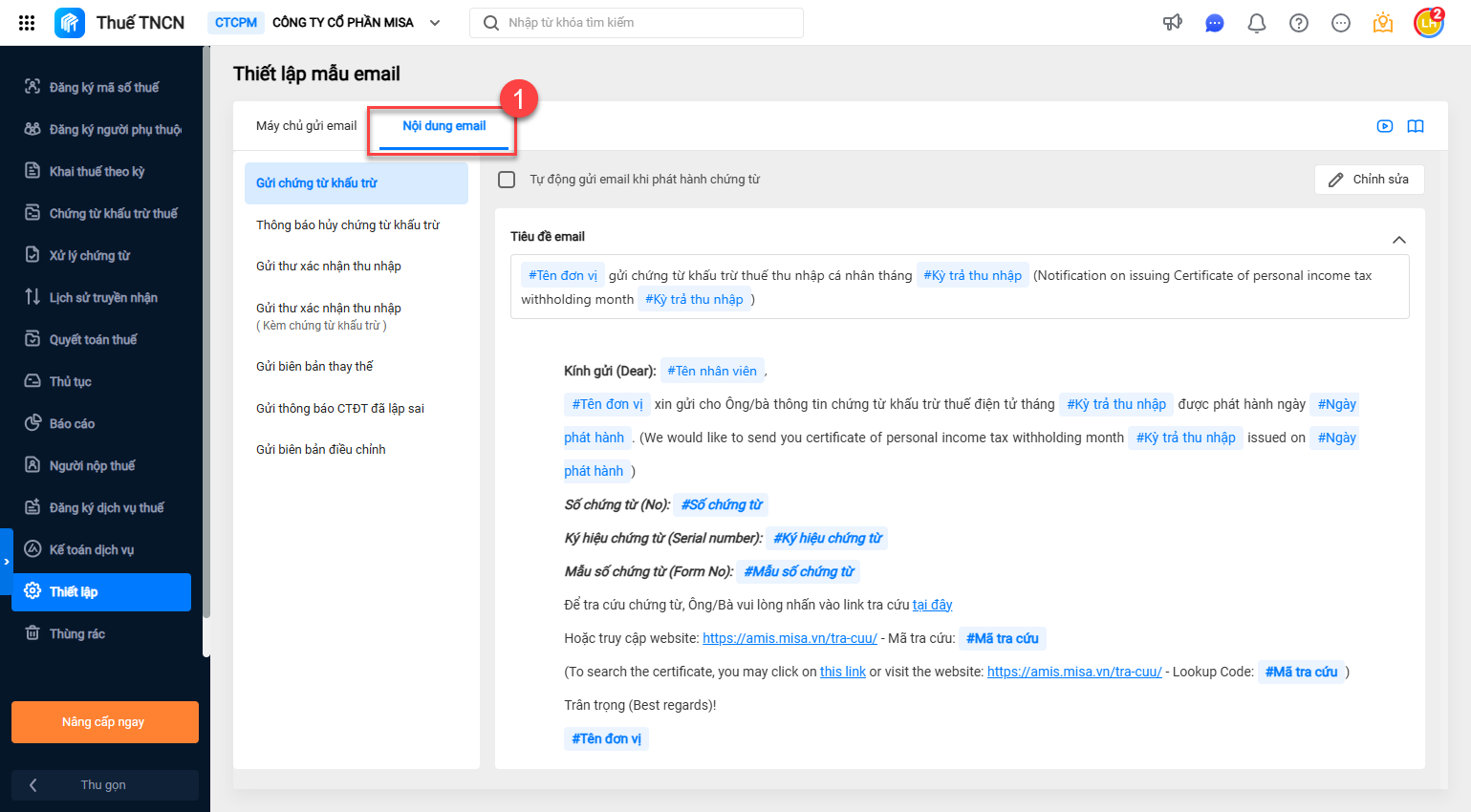Viewport: 1471px width, 812px height.
Task: Click the tại đây lookup link
Action: coord(933,605)
